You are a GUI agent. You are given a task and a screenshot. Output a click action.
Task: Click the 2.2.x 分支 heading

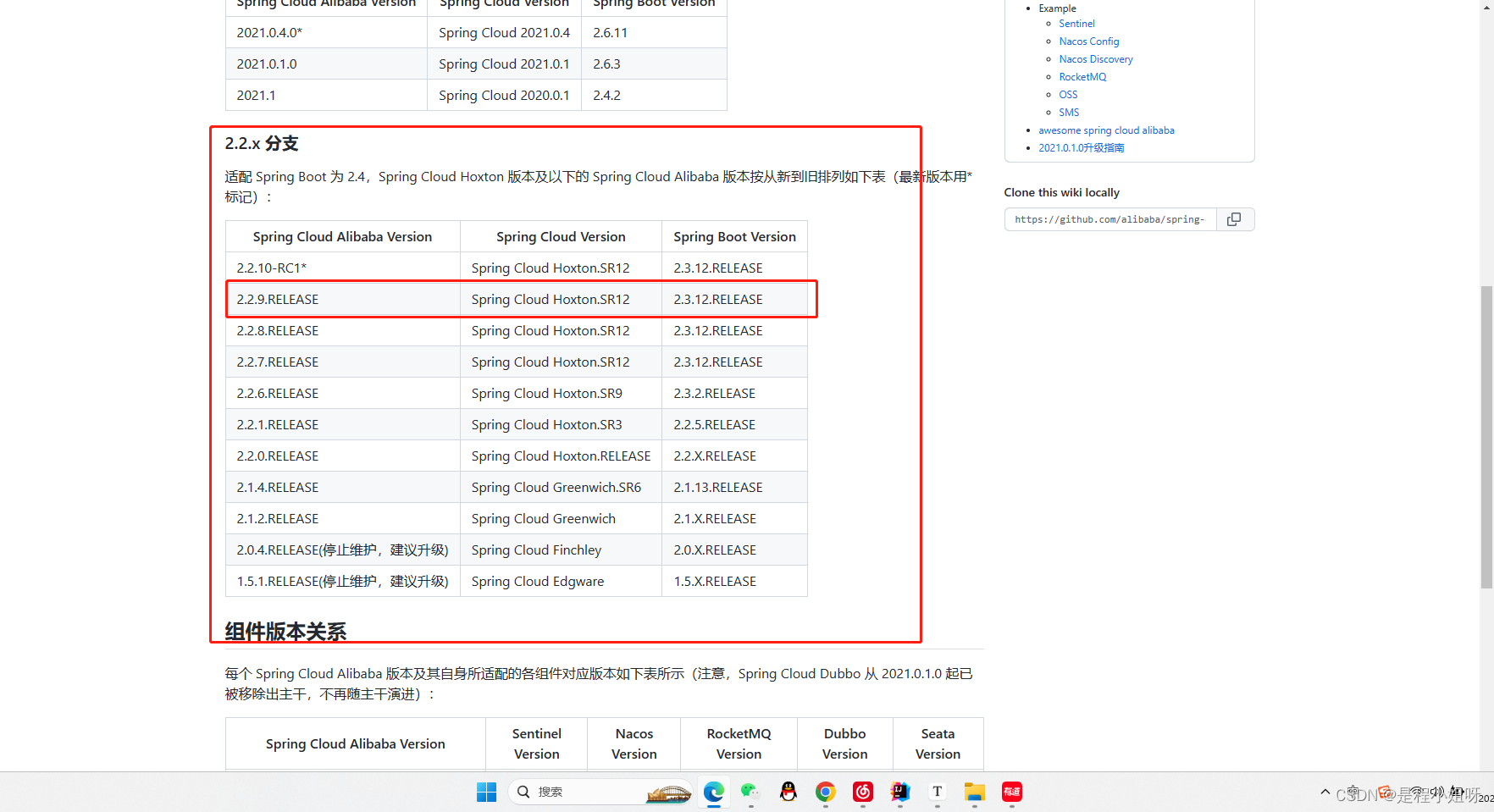pos(262,144)
